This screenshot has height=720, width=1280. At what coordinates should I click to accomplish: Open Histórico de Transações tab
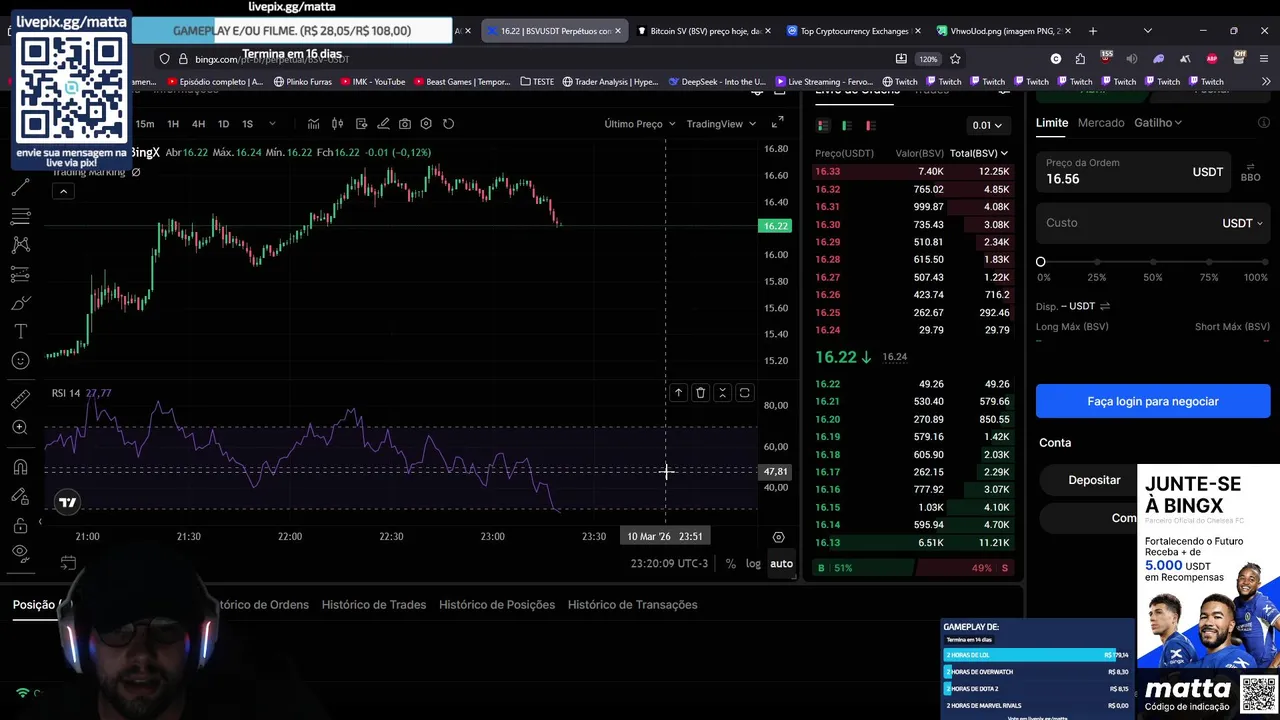pyautogui.click(x=633, y=605)
